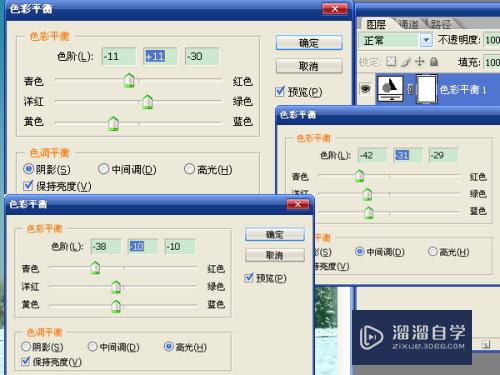The image size is (500, 375).
Task: Toggle 预览(P) in the dialog with -11 level
Action: click(280, 91)
